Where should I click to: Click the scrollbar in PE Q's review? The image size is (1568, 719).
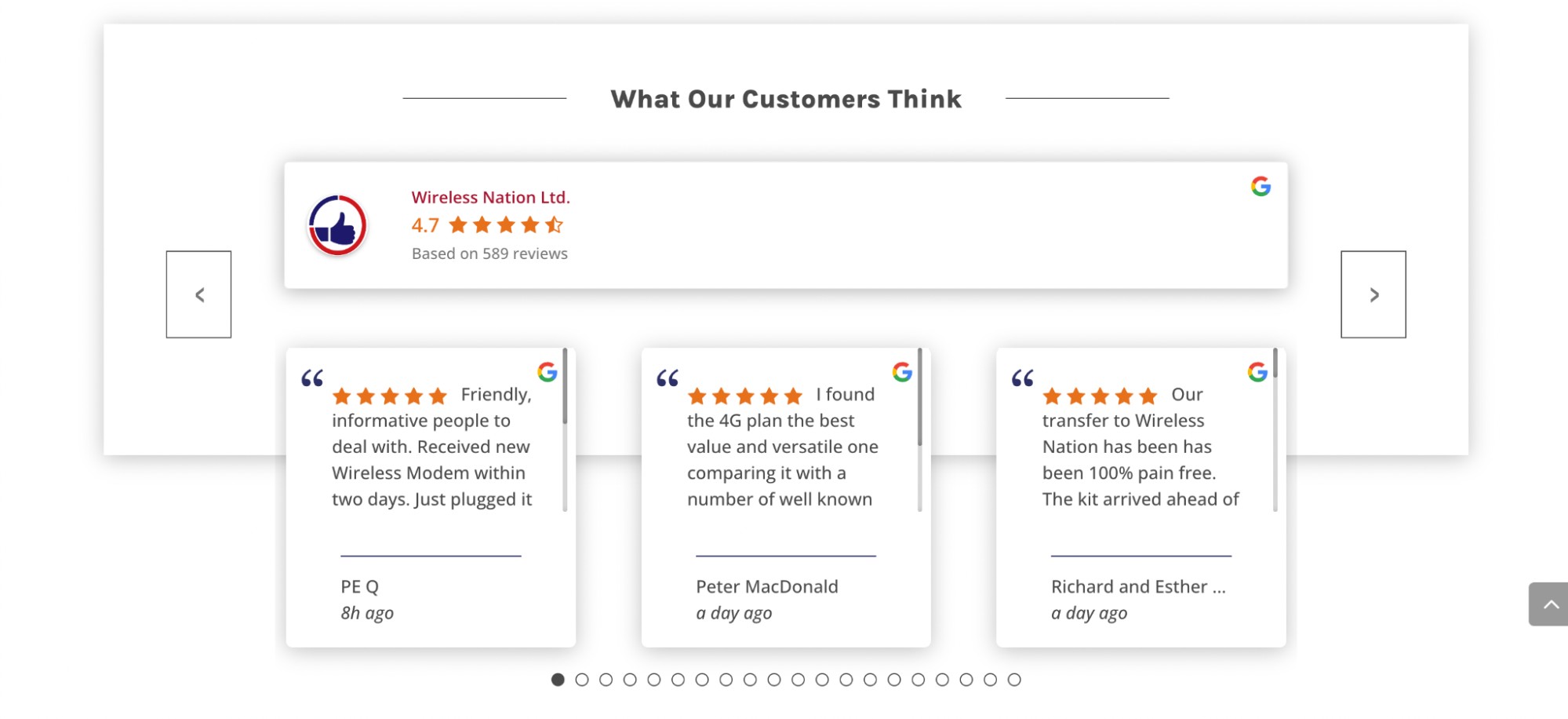[x=565, y=430]
